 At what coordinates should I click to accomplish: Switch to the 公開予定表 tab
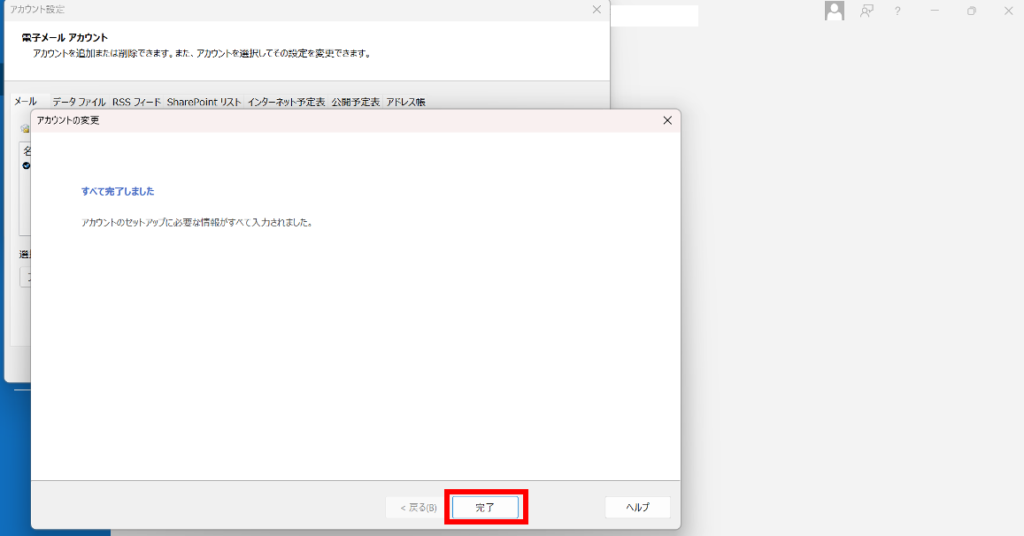(355, 102)
